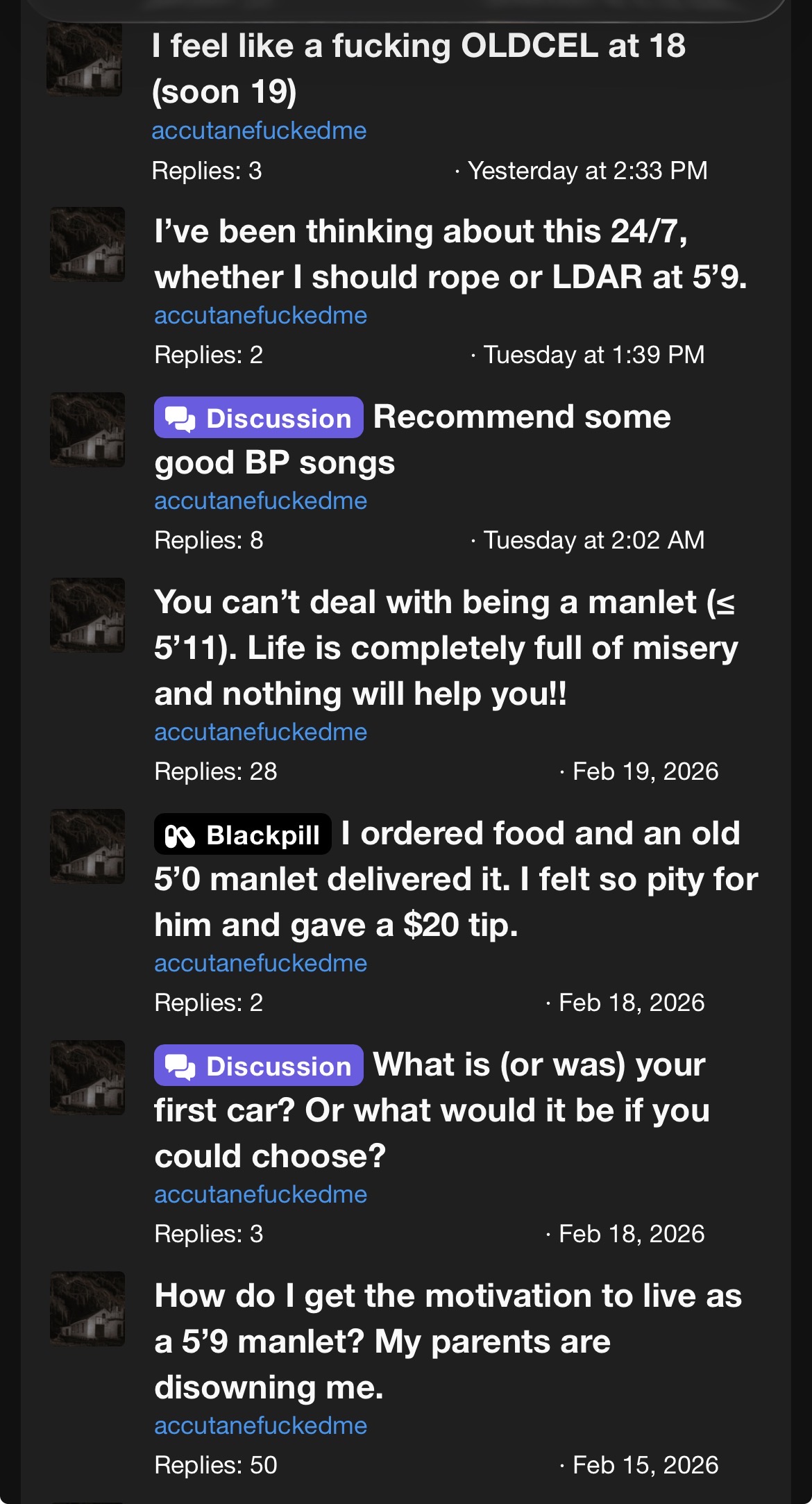The width and height of the screenshot is (812, 1504).
Task: Click the Discussion tag icon on the first car thread
Action: coord(180,1067)
